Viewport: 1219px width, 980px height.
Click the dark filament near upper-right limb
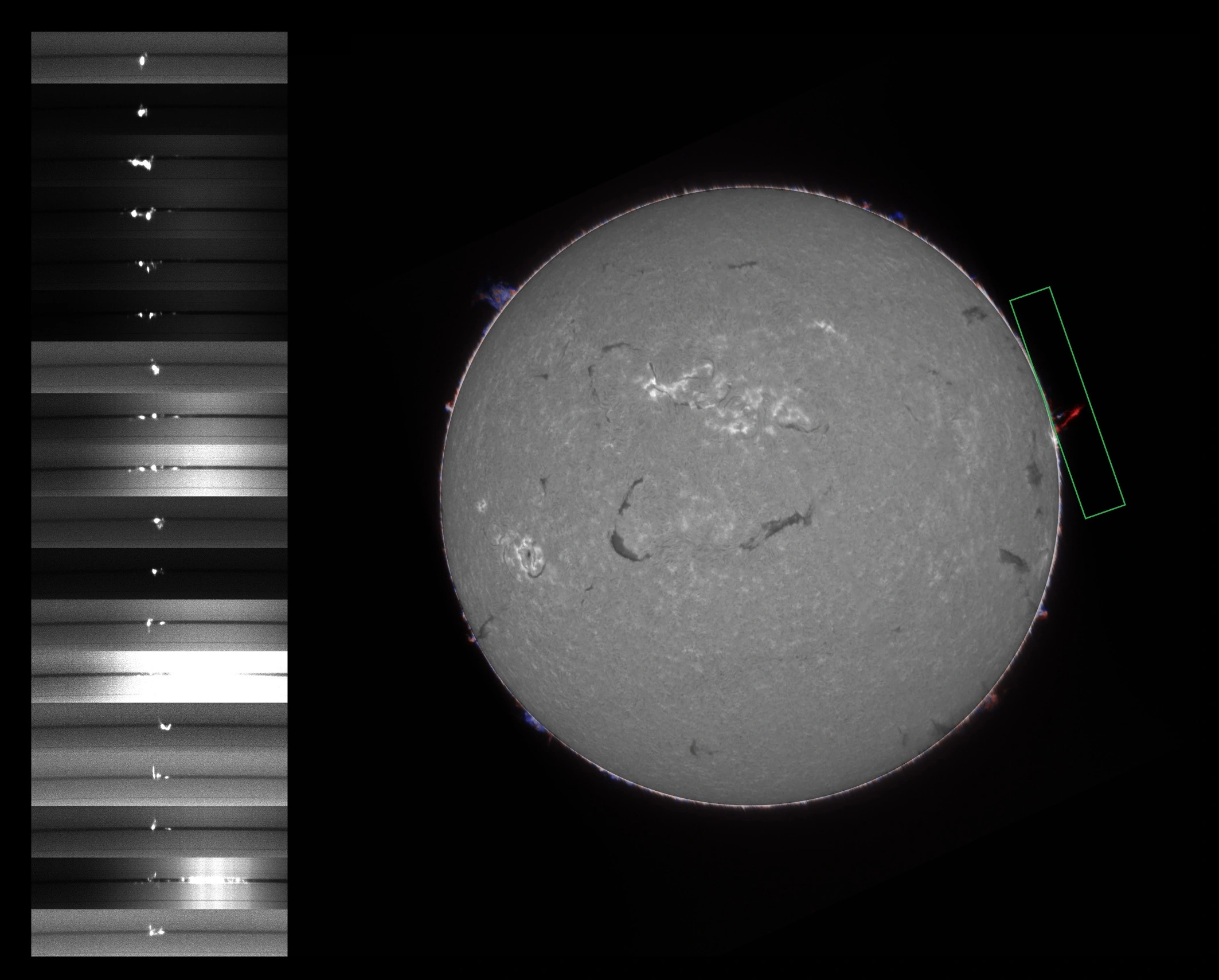974,314
